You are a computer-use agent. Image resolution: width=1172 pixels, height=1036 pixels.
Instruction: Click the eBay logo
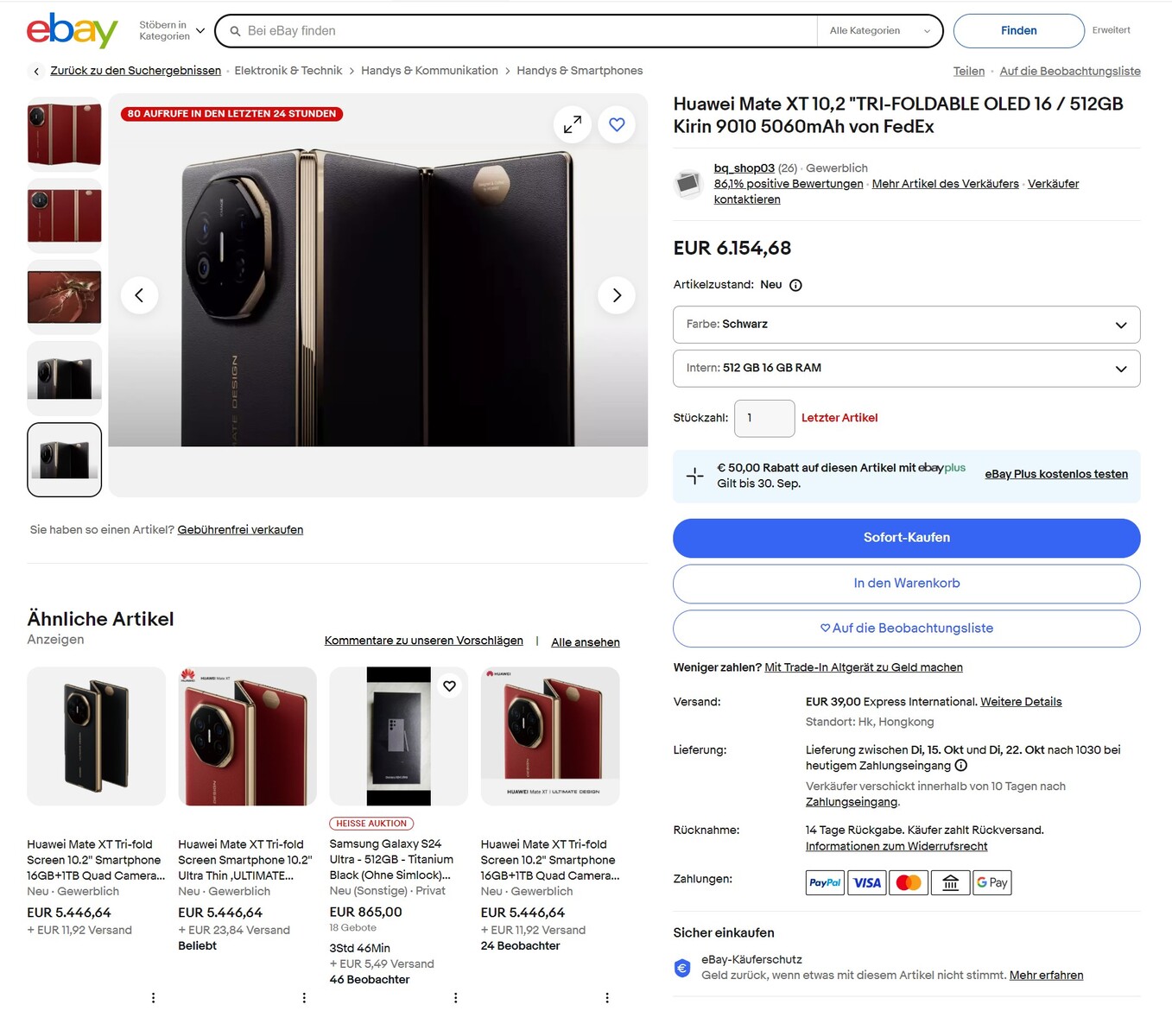click(72, 31)
